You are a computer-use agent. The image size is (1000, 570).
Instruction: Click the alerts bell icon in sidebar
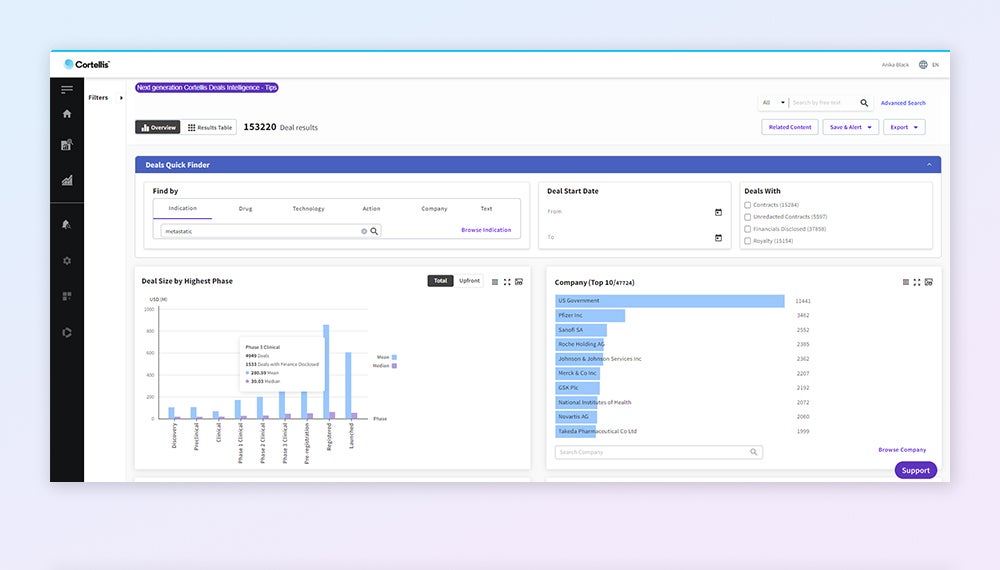(67, 224)
